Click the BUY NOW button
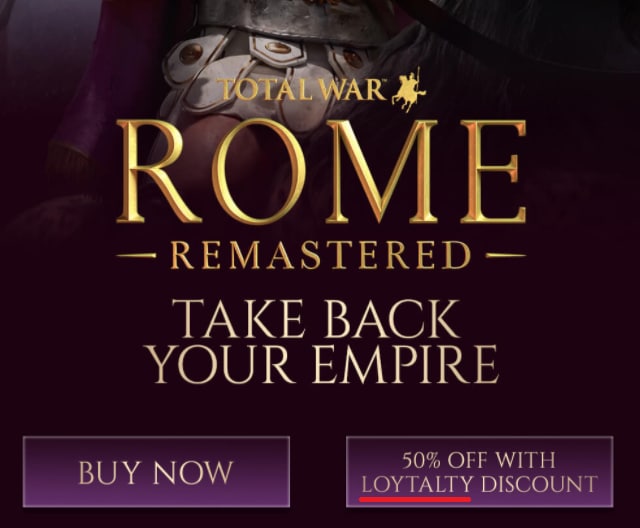 pos(156,472)
